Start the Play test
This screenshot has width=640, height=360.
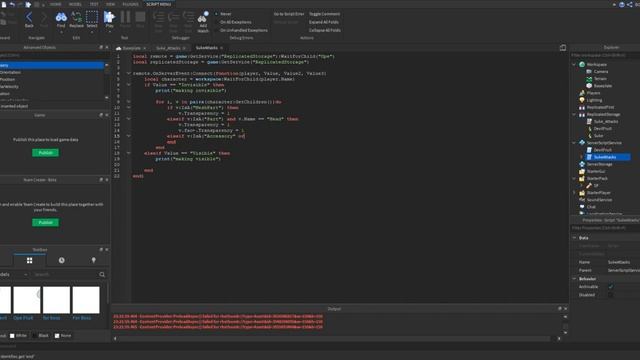[x=109, y=19]
